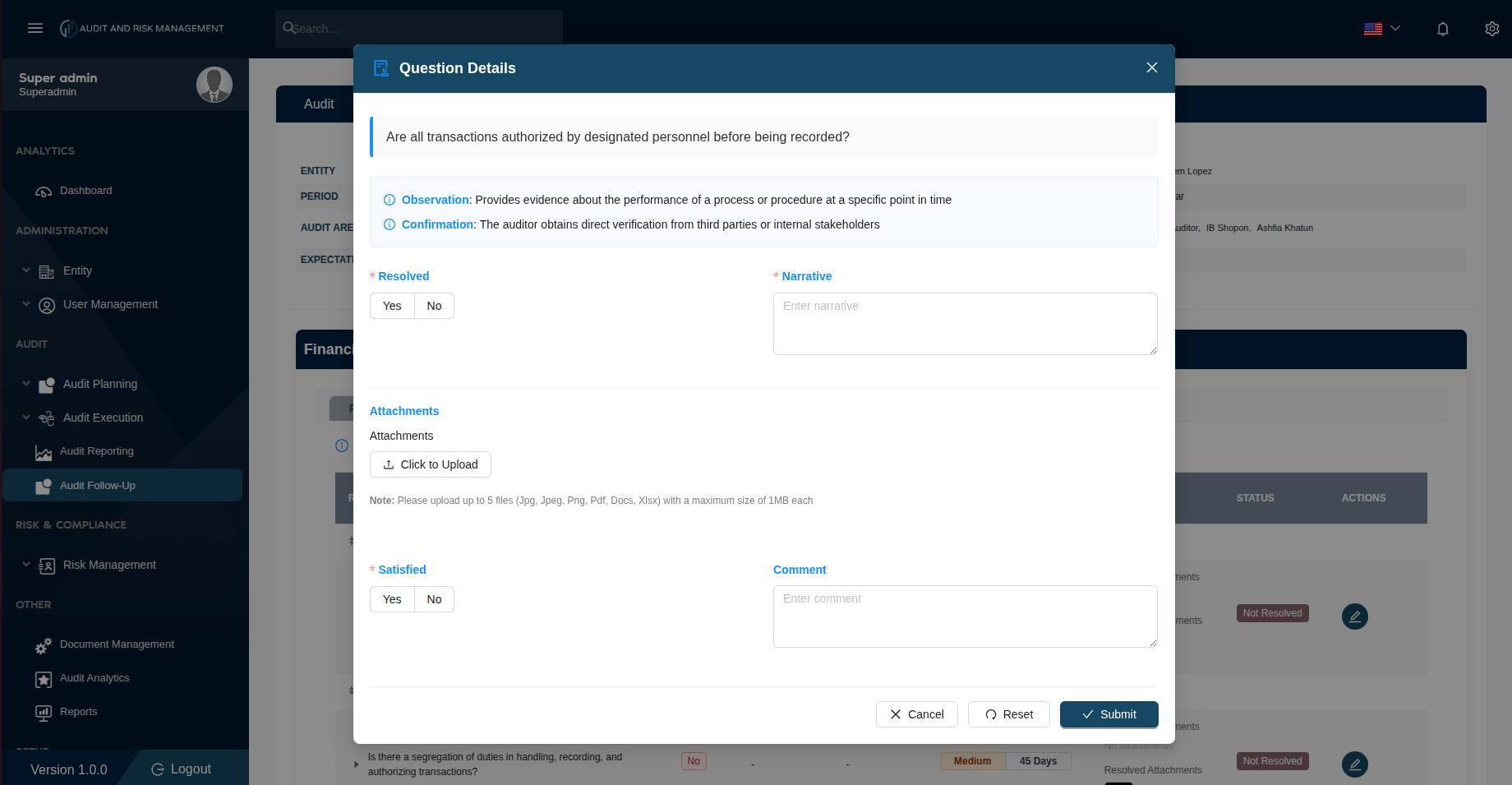
Task: Reset the question details form
Action: [x=1008, y=714]
